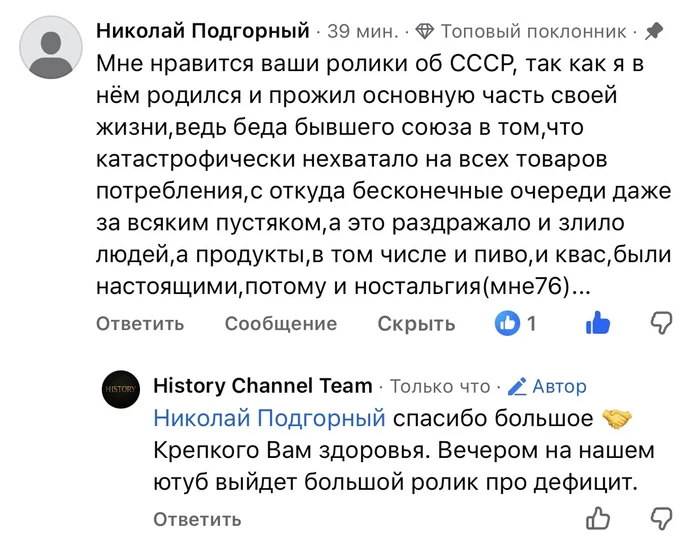Dislike the History Channel Team reply
This screenshot has height=554, width=700.
661,518
